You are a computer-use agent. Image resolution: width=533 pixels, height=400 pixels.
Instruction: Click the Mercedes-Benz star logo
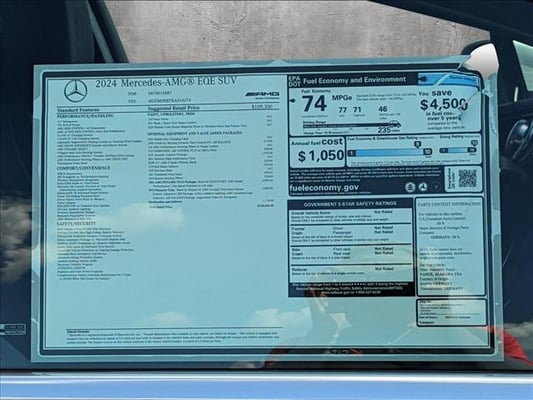[x=75, y=91]
